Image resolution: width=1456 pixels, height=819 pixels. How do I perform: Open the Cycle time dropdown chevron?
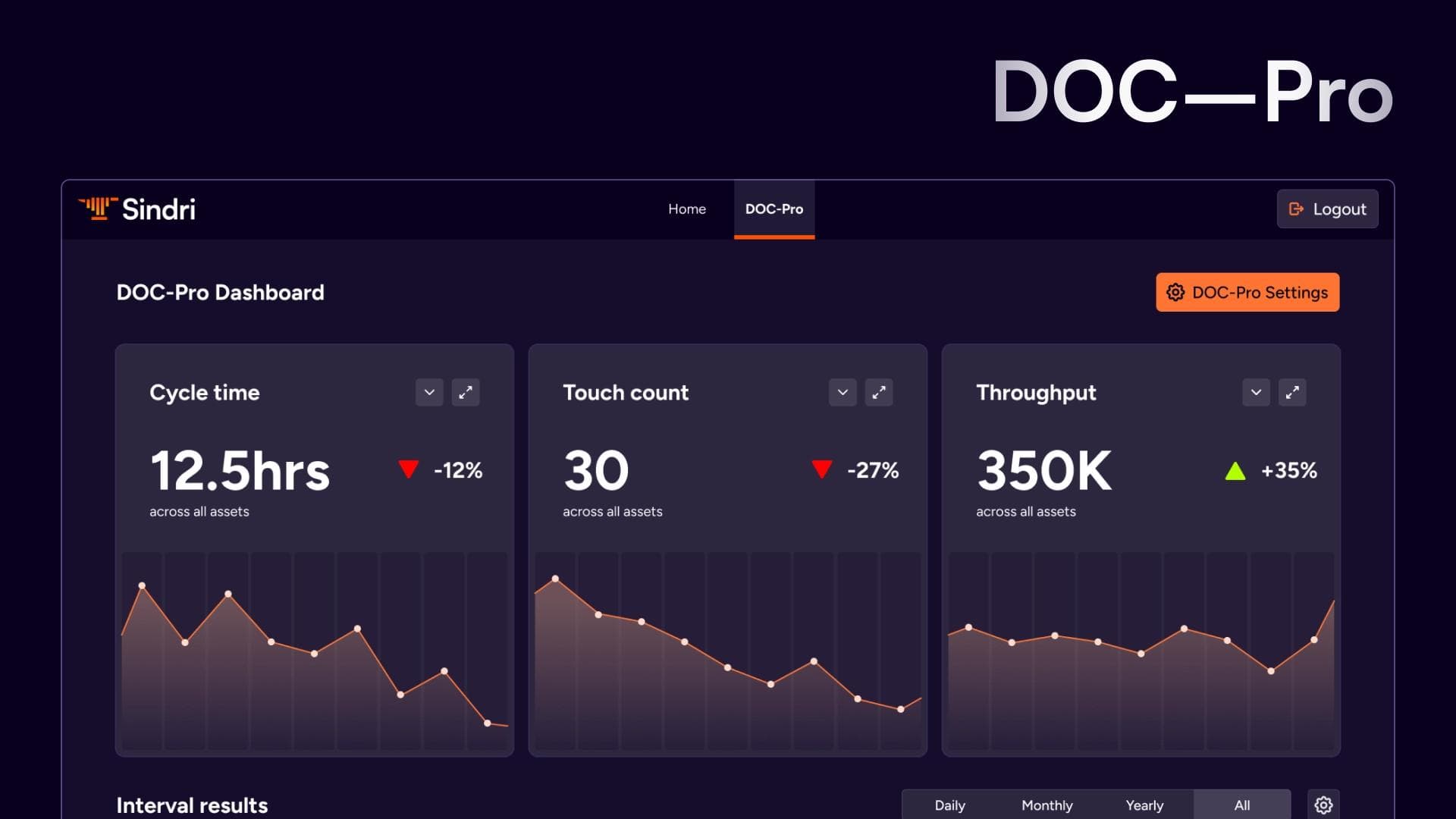[x=429, y=392]
